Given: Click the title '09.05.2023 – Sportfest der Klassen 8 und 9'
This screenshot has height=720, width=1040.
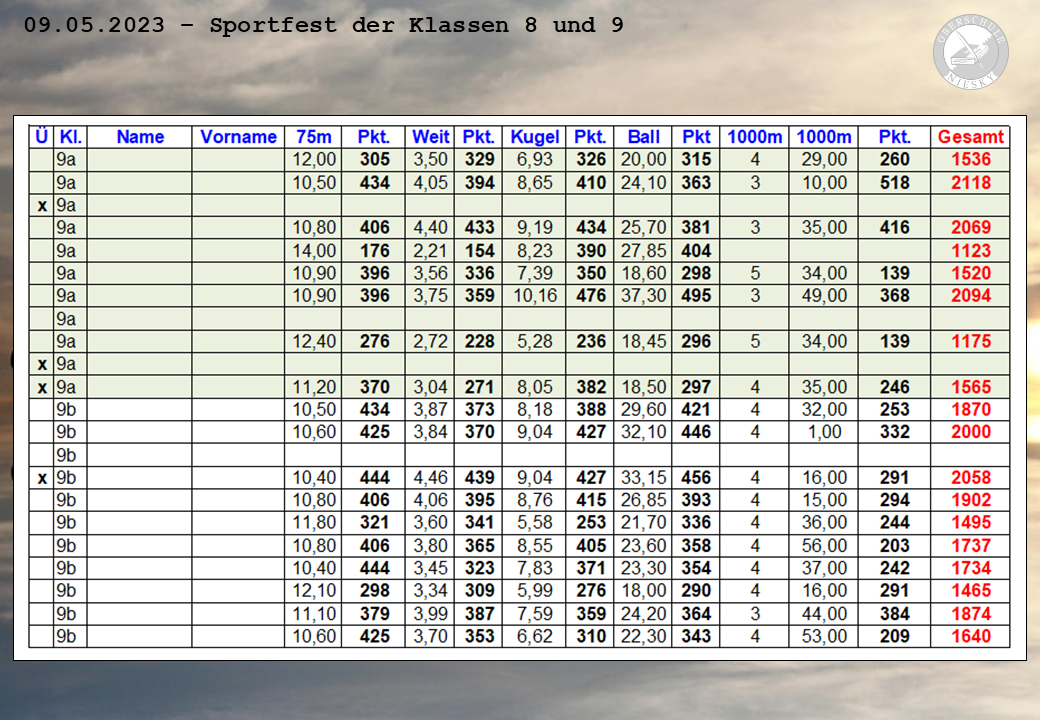Looking at the screenshot, I should 324,25.
